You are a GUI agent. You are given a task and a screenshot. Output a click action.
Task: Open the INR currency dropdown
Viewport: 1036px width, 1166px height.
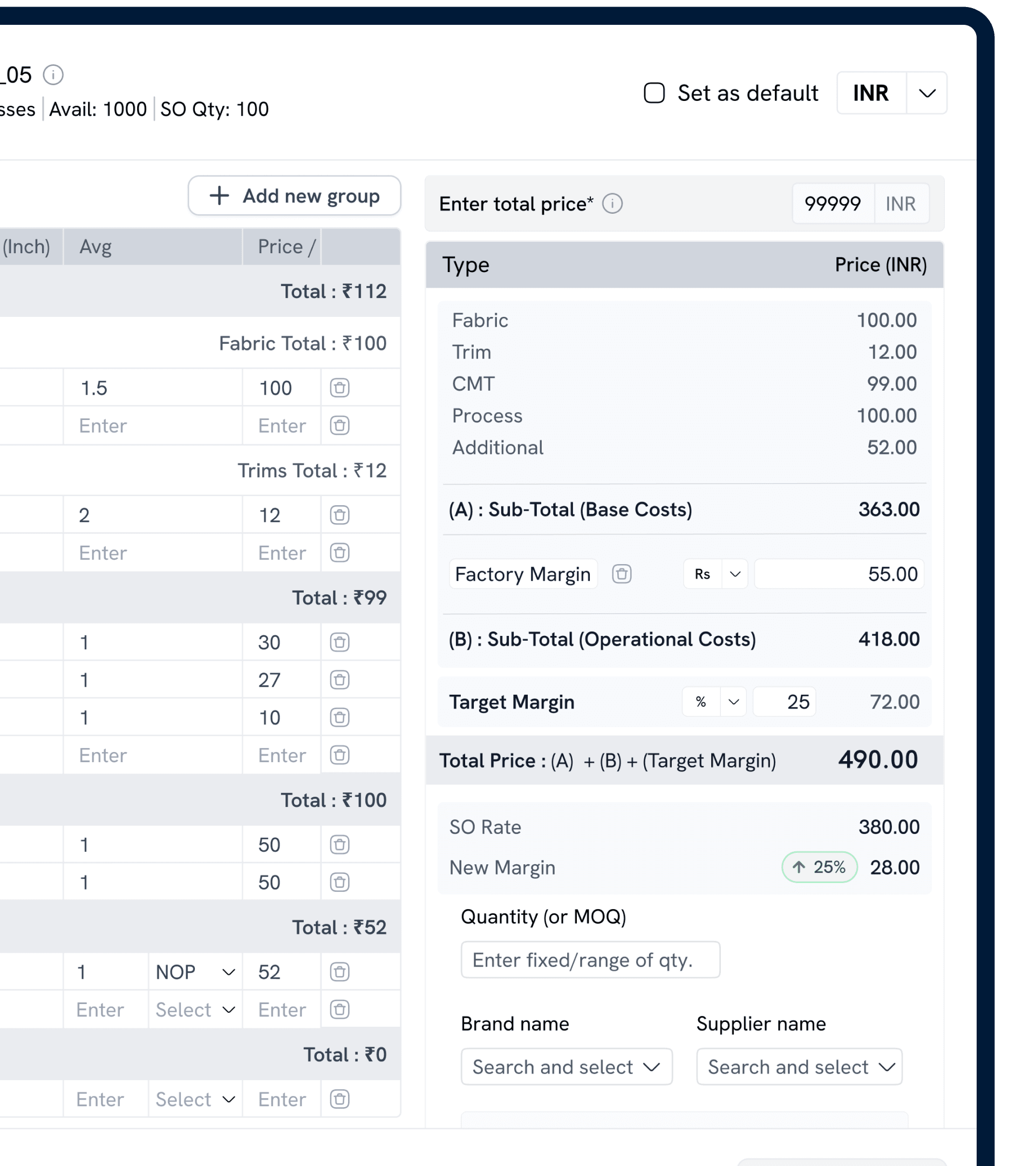point(927,93)
